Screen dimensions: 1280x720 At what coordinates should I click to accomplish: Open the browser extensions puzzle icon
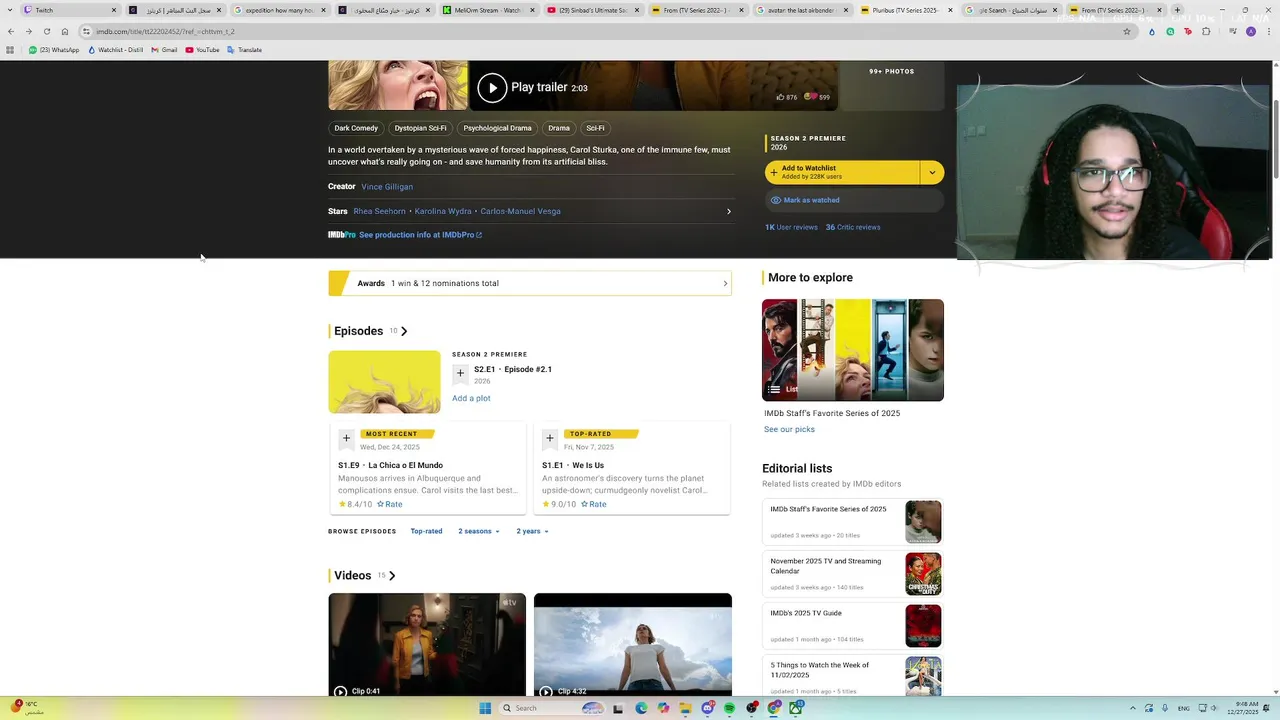1206,31
